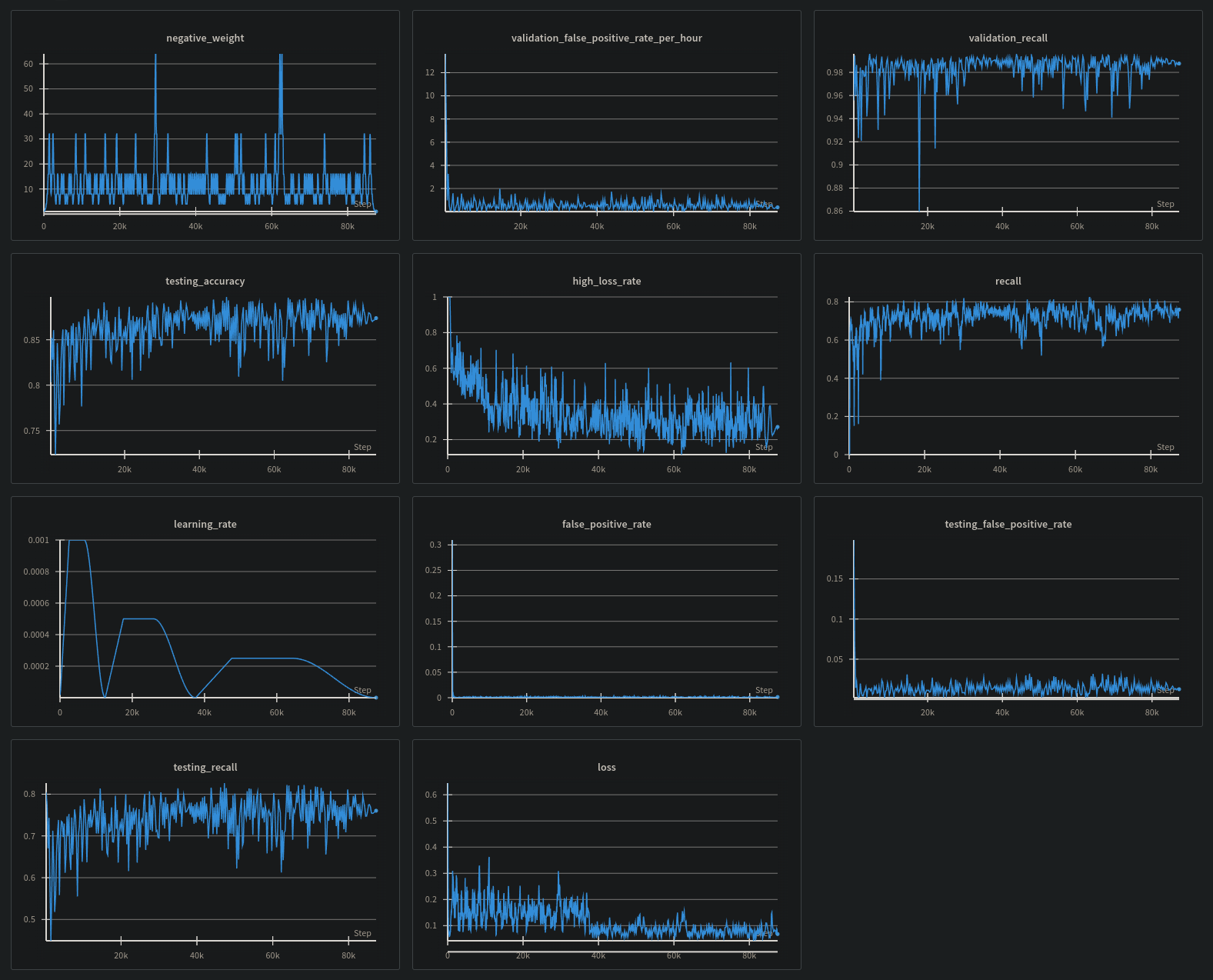Click the deepest dip in validation_recall chart
The width and height of the screenshot is (1213, 980).
pos(919,206)
